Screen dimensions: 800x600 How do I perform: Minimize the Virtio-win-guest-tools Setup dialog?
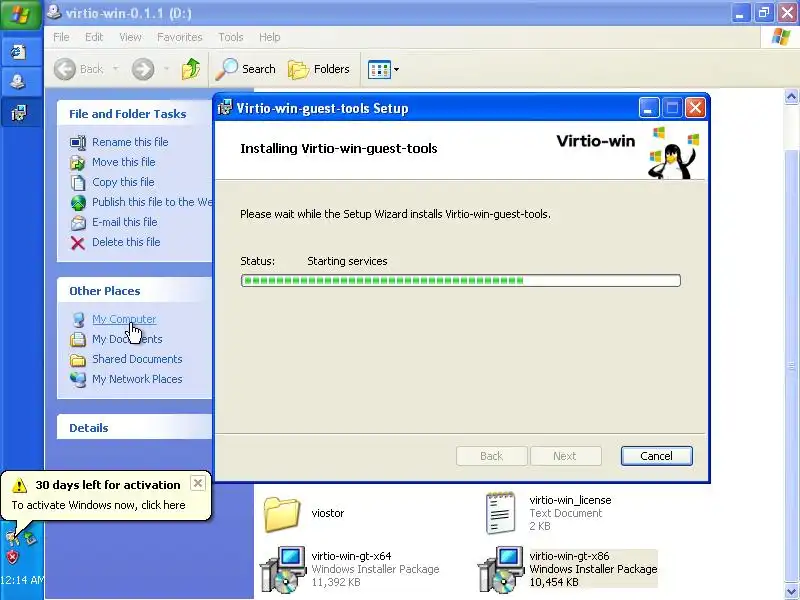(648, 108)
